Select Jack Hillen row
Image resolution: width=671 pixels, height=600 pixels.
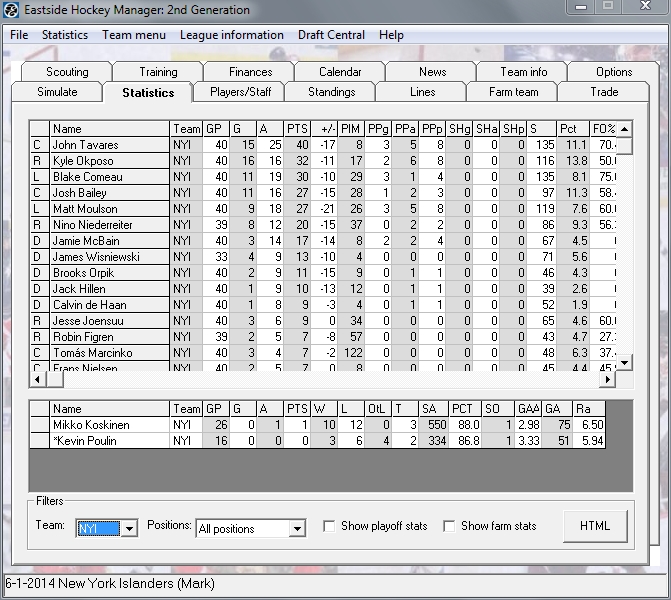[x=323, y=289]
